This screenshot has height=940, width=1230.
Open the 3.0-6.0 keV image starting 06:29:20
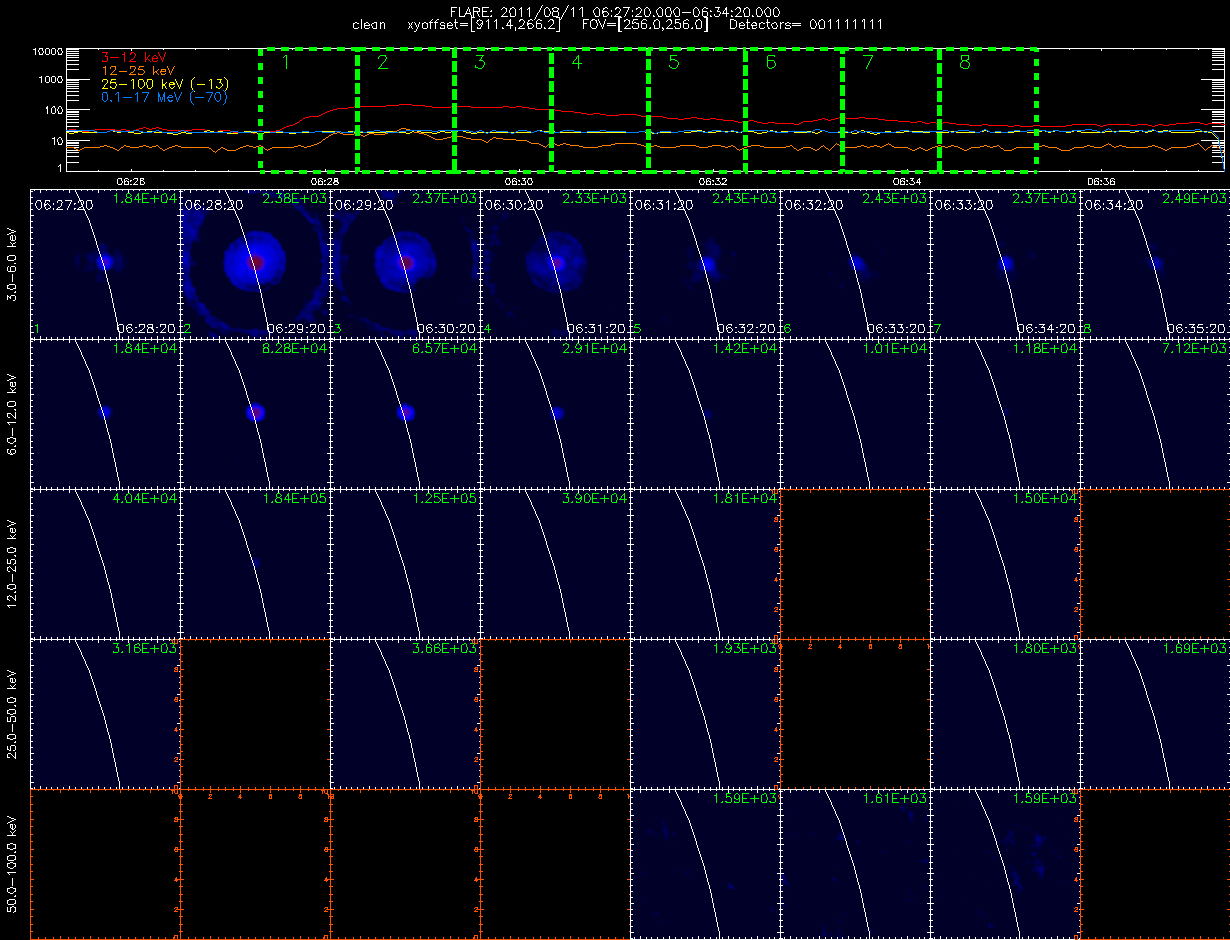(x=405, y=263)
